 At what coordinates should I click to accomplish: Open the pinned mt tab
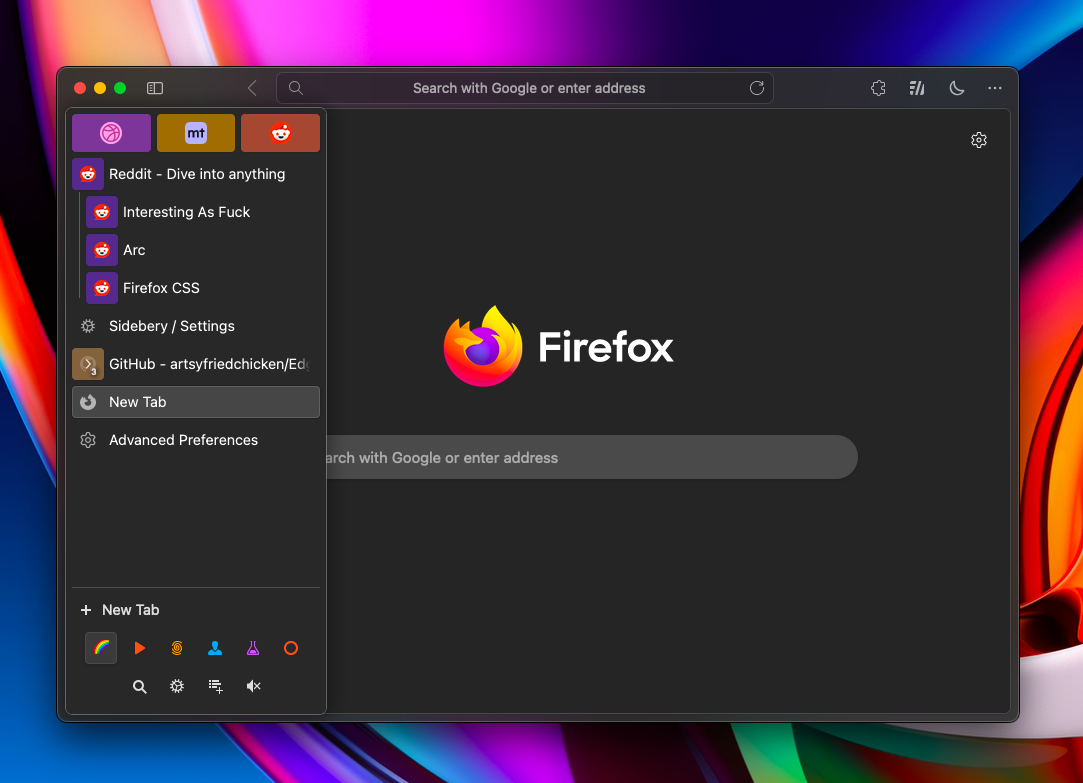pos(196,133)
